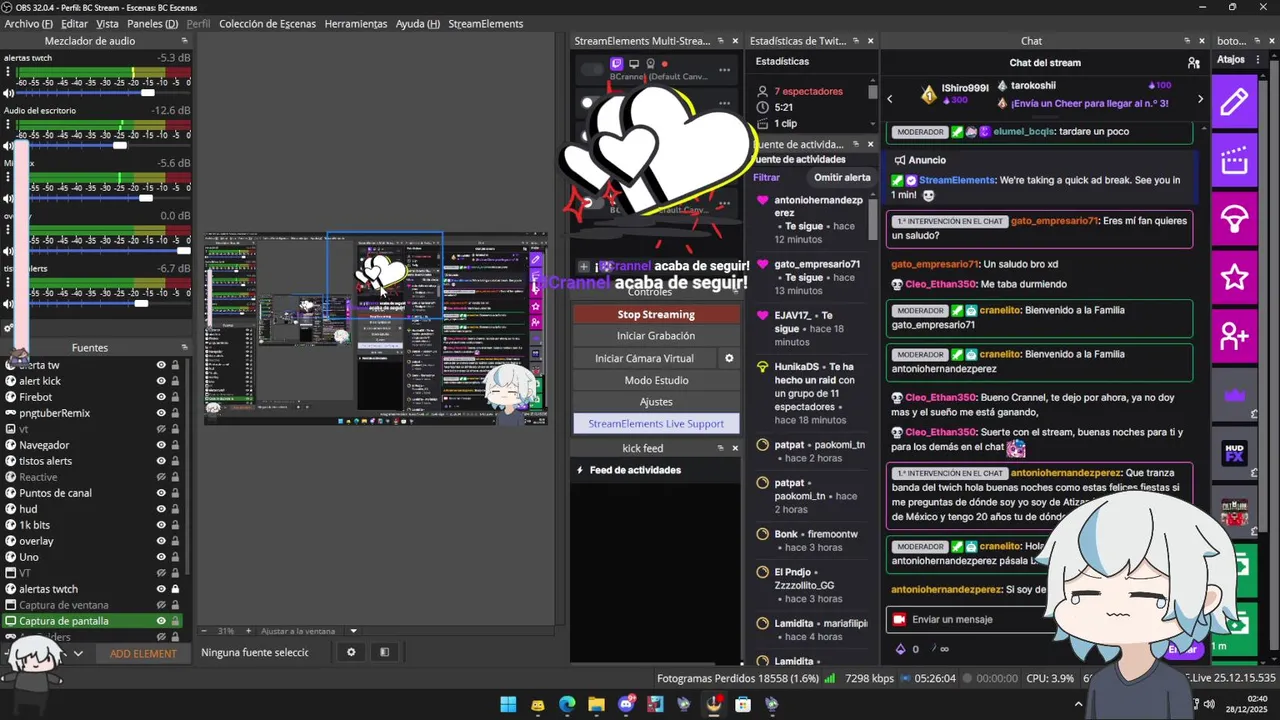Image resolution: width=1280 pixels, height=720 pixels.
Task: Hide the Firebot source
Action: (161, 397)
